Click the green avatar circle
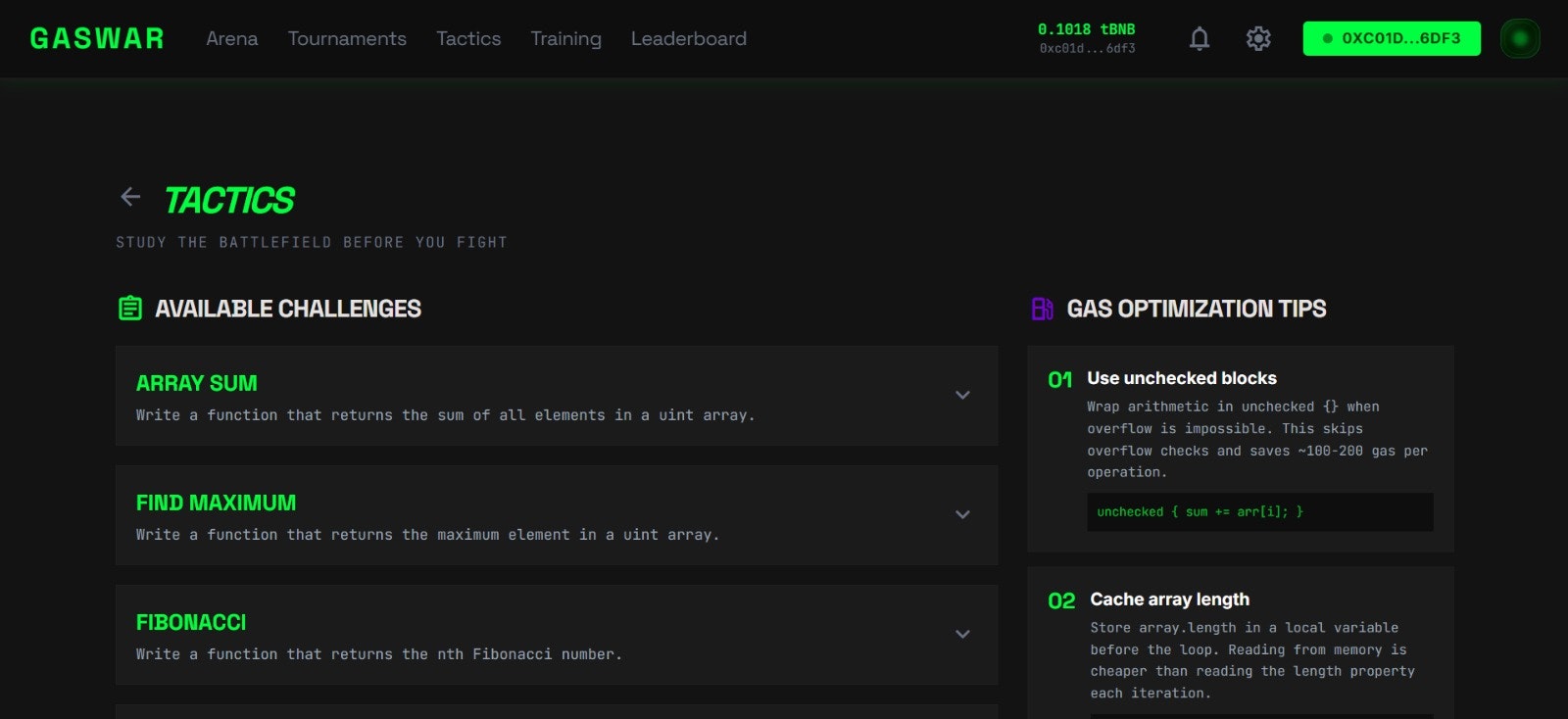The image size is (1568, 719). [x=1520, y=38]
